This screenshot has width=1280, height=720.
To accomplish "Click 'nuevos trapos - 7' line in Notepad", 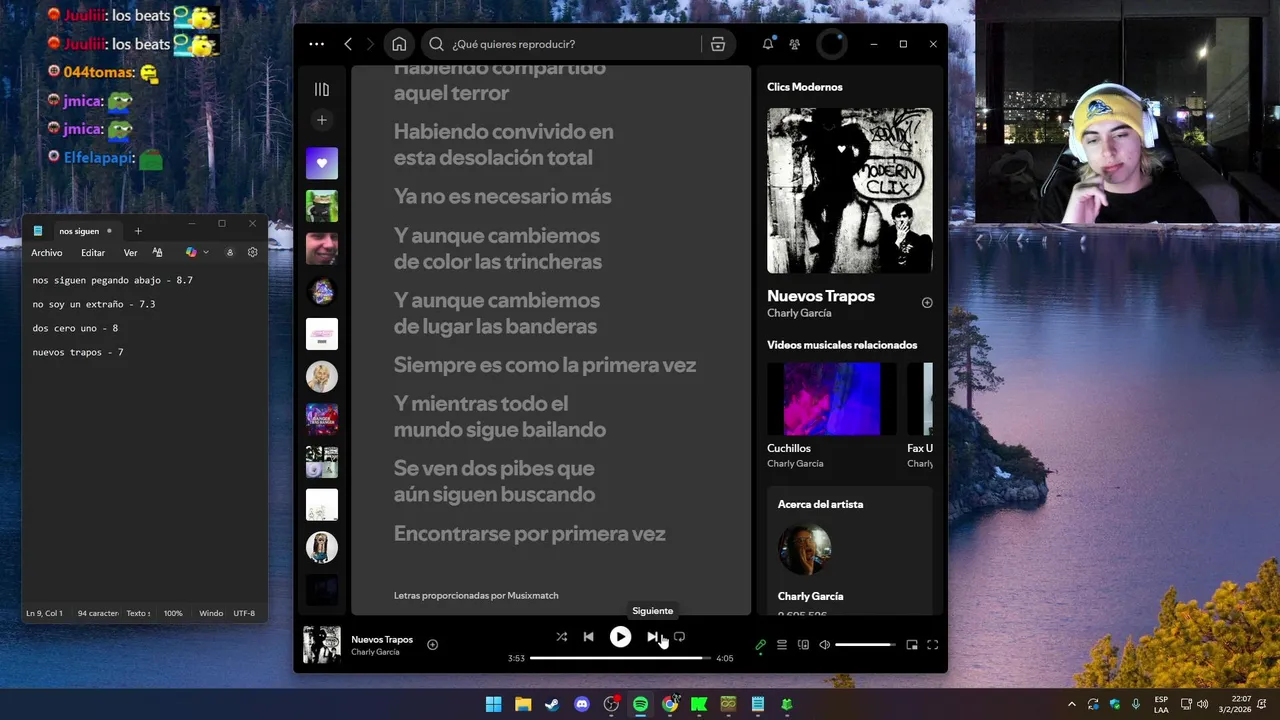I will 78,352.
